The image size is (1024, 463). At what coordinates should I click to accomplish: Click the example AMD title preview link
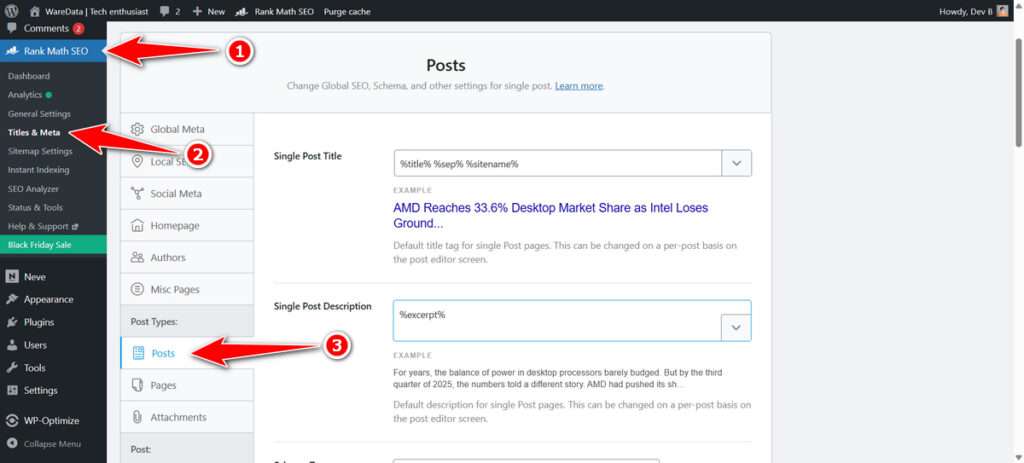(551, 216)
